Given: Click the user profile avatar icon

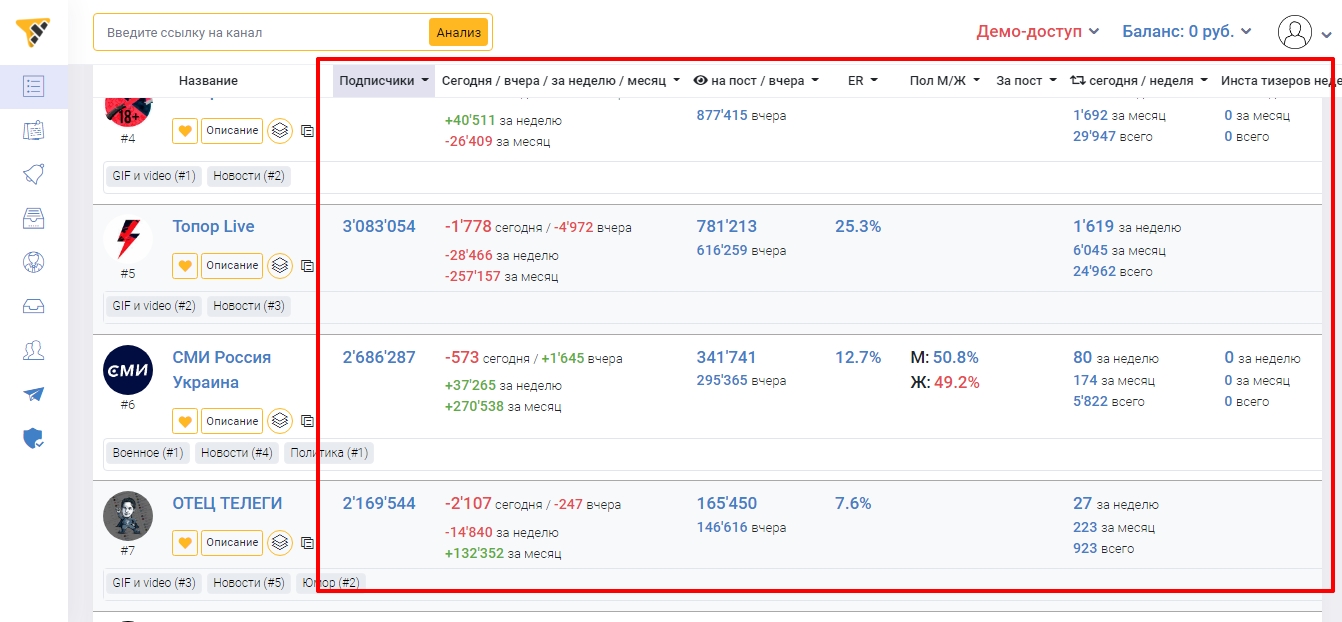Looking at the screenshot, I should pos(1295,32).
